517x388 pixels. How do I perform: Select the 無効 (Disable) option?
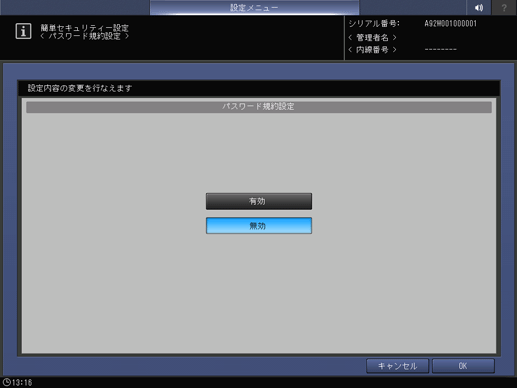coord(259,226)
